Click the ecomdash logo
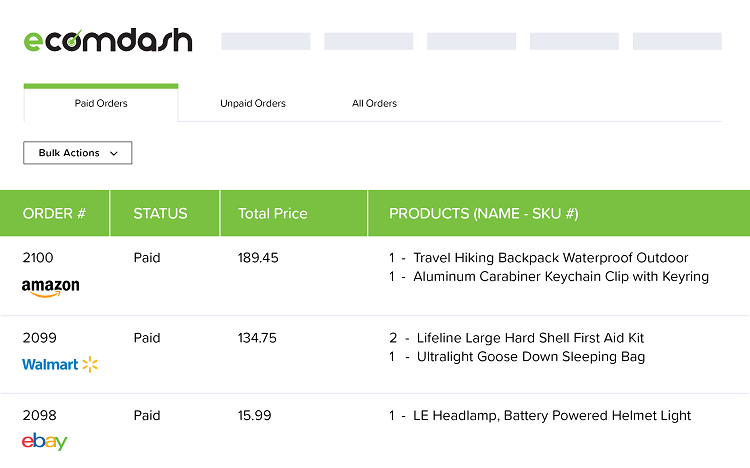Screen dimensions: 750x468 coord(108,40)
